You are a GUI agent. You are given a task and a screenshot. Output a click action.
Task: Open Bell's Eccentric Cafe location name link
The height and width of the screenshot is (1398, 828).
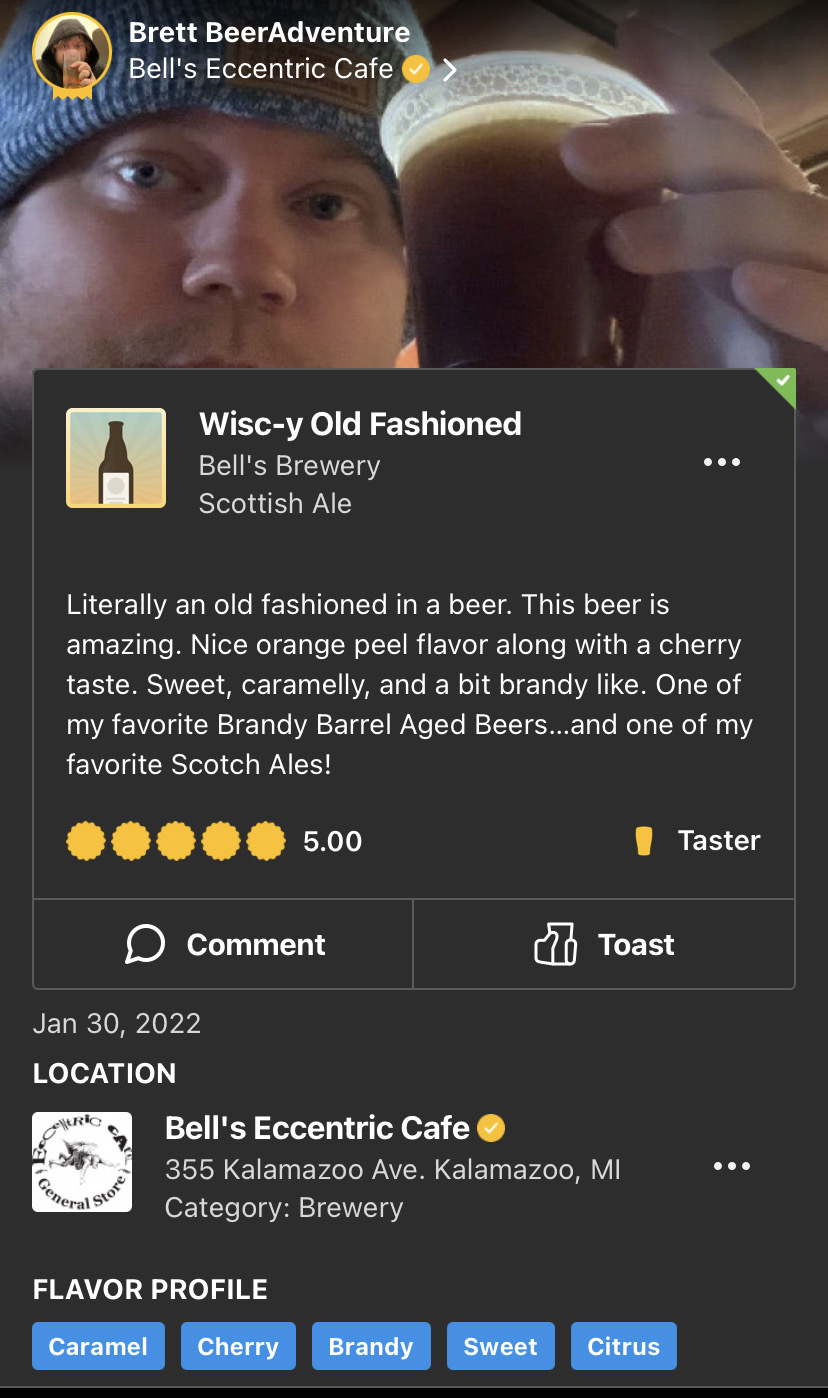click(317, 1128)
